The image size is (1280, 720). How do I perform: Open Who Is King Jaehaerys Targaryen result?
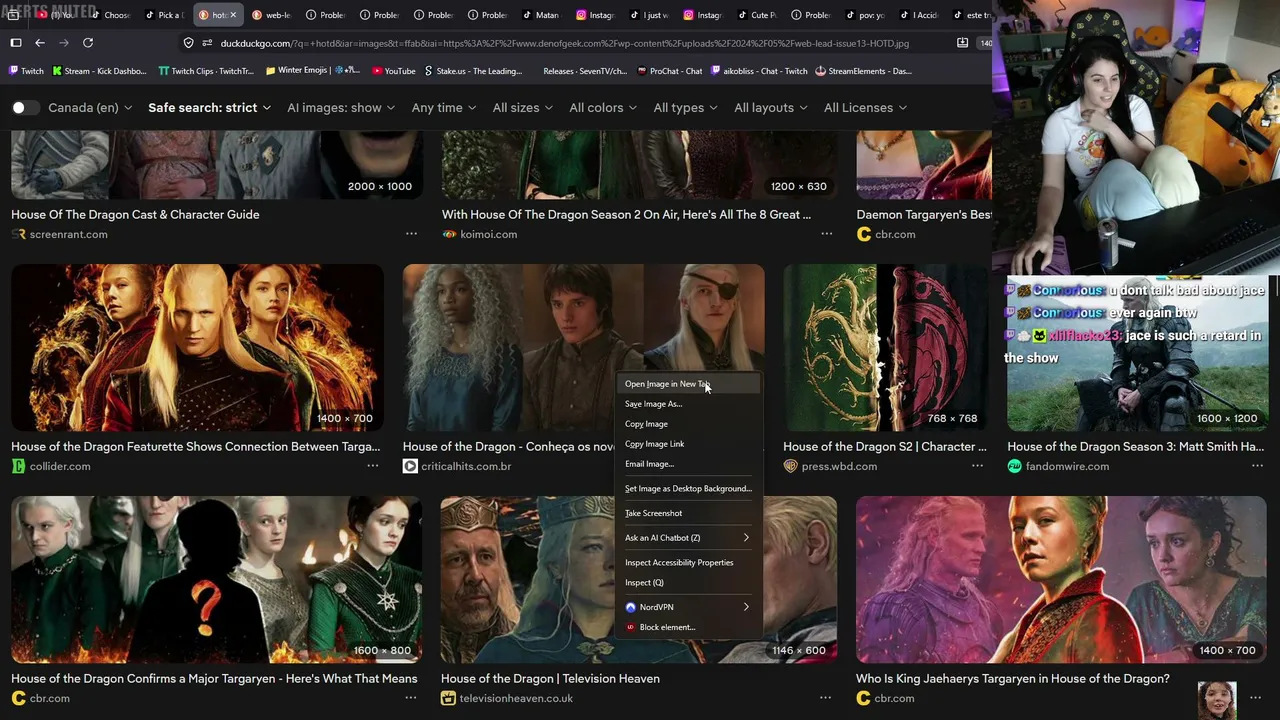[x=1013, y=679]
